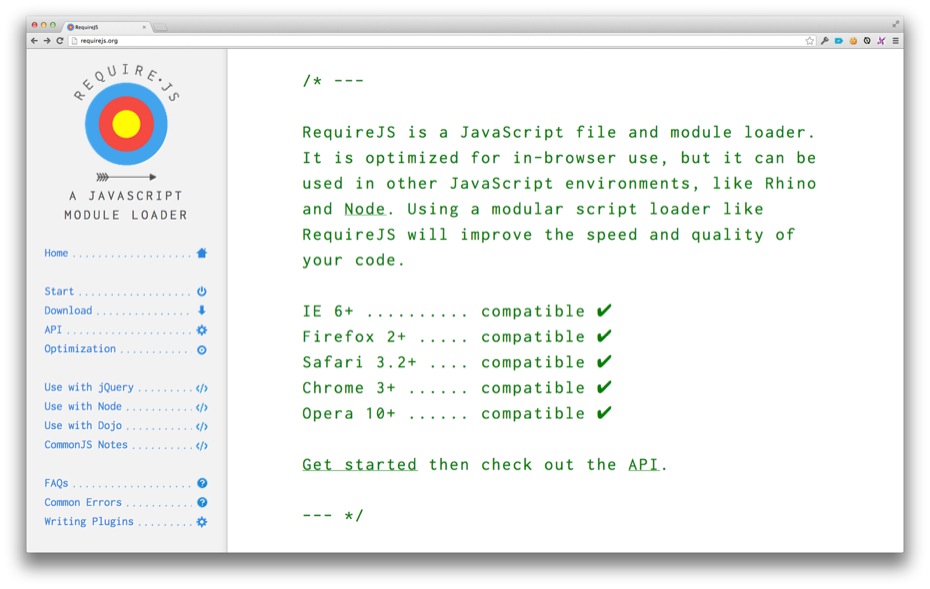Viewport: 930px width, 589px height.
Task: Open the Common Errors link
Action: coord(83,502)
